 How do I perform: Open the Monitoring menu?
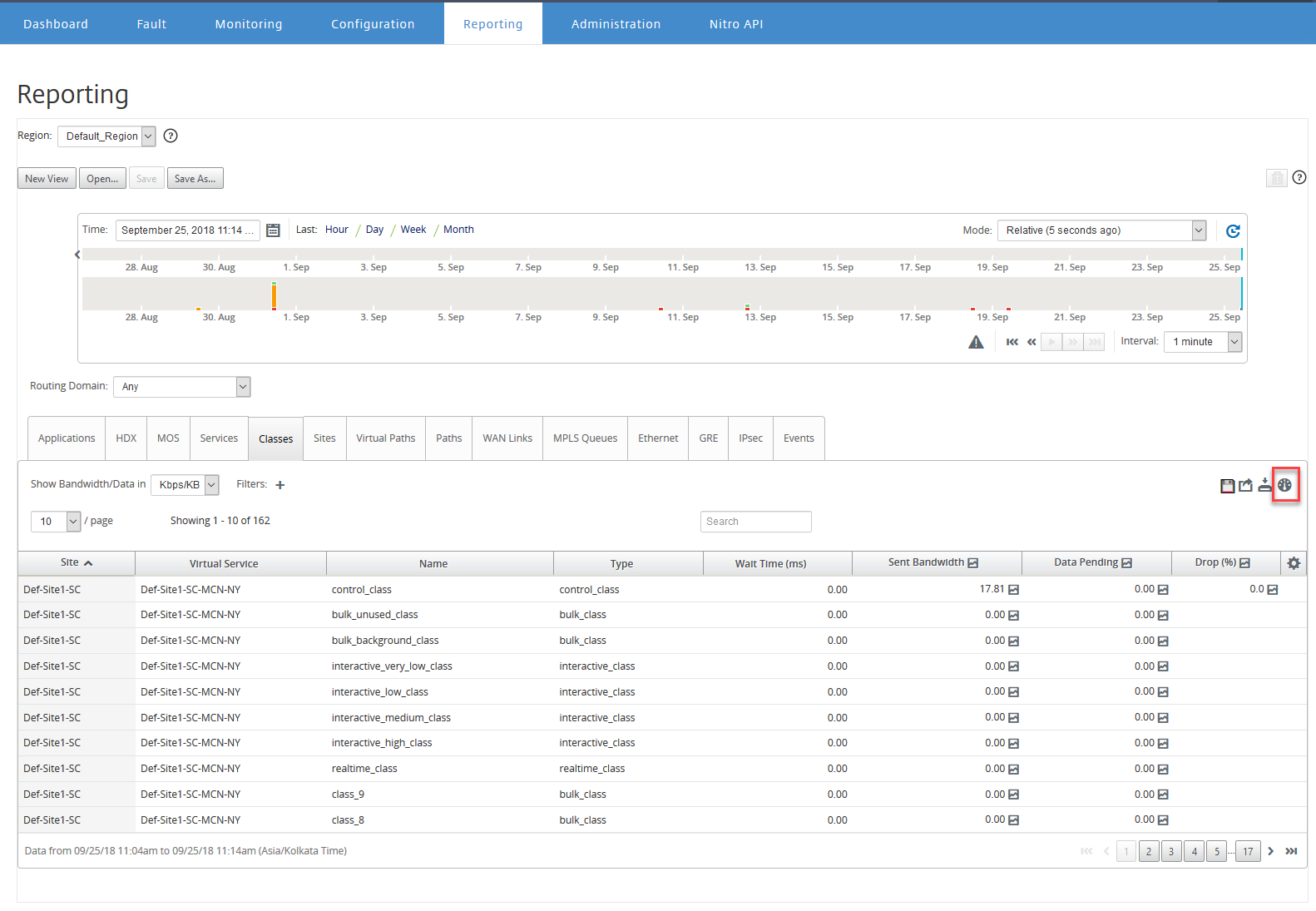point(249,24)
